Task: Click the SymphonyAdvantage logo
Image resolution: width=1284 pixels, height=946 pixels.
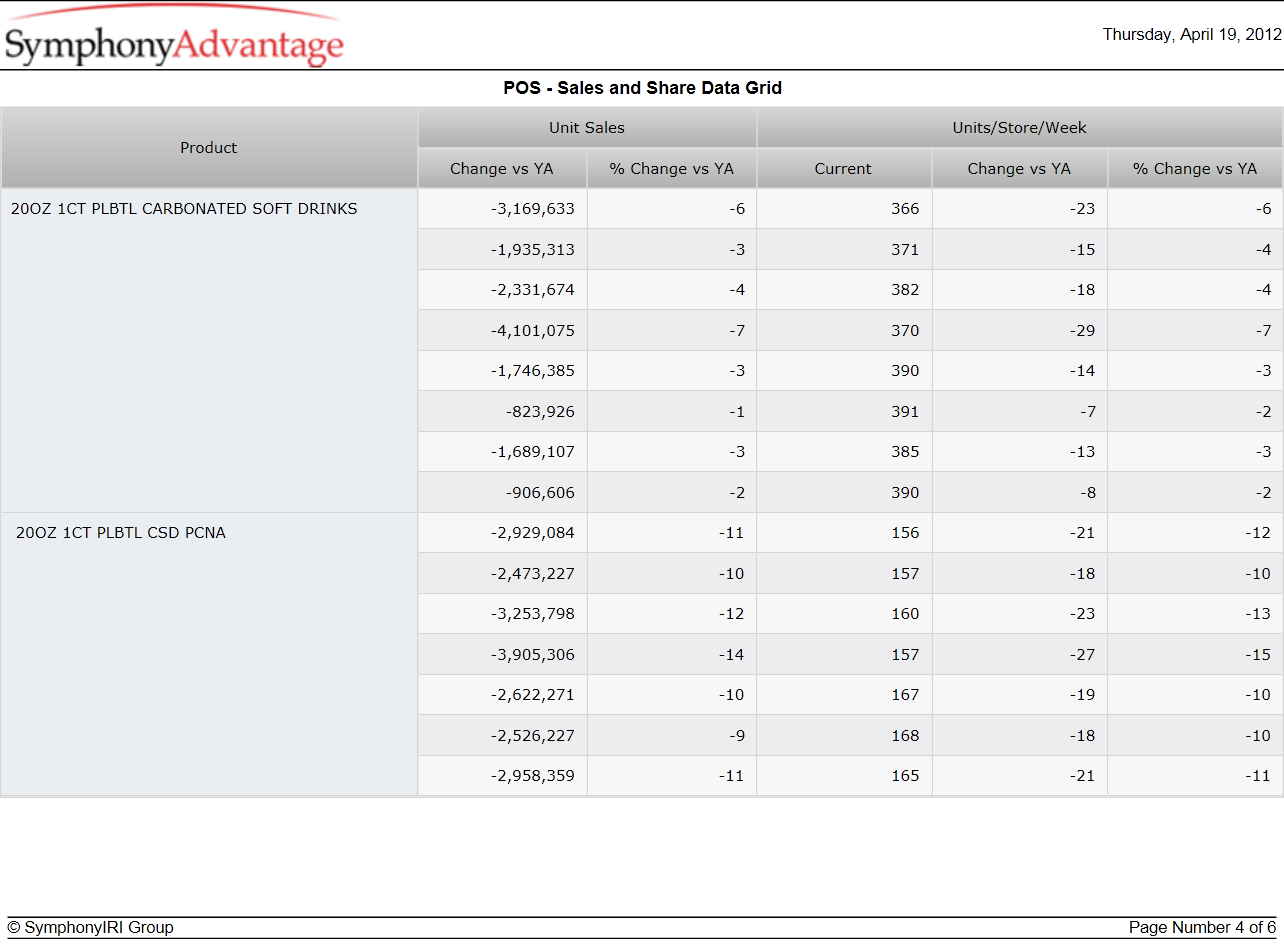Action: [x=174, y=37]
